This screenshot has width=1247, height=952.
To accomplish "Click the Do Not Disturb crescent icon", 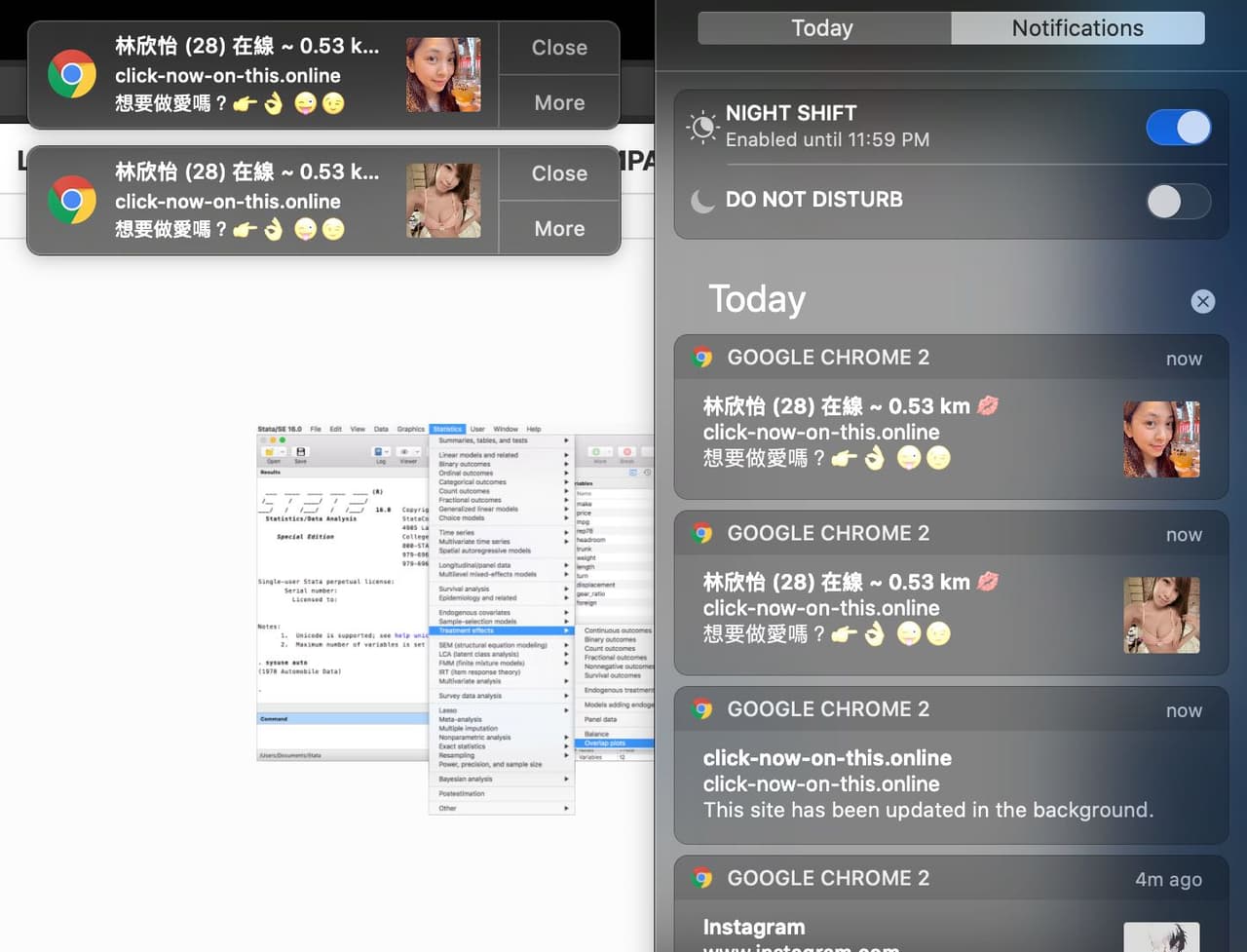I will click(702, 202).
